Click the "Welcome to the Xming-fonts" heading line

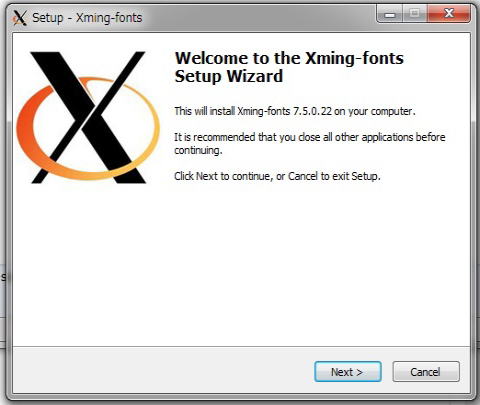click(289, 58)
